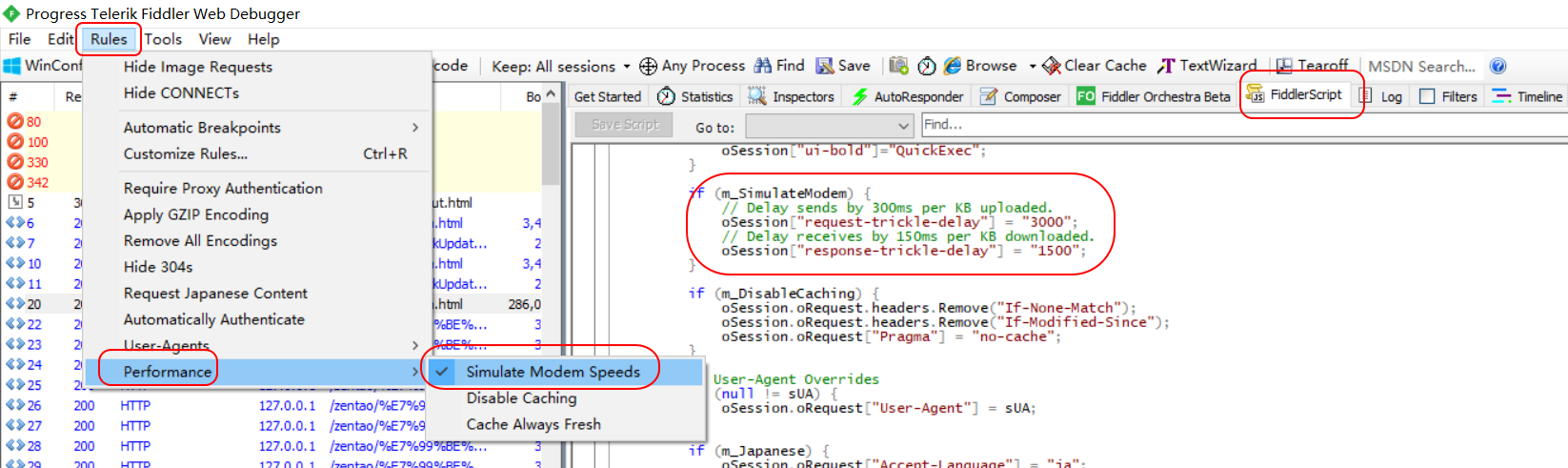
Task: Click the # column header
Action: pyautogui.click(x=13, y=96)
